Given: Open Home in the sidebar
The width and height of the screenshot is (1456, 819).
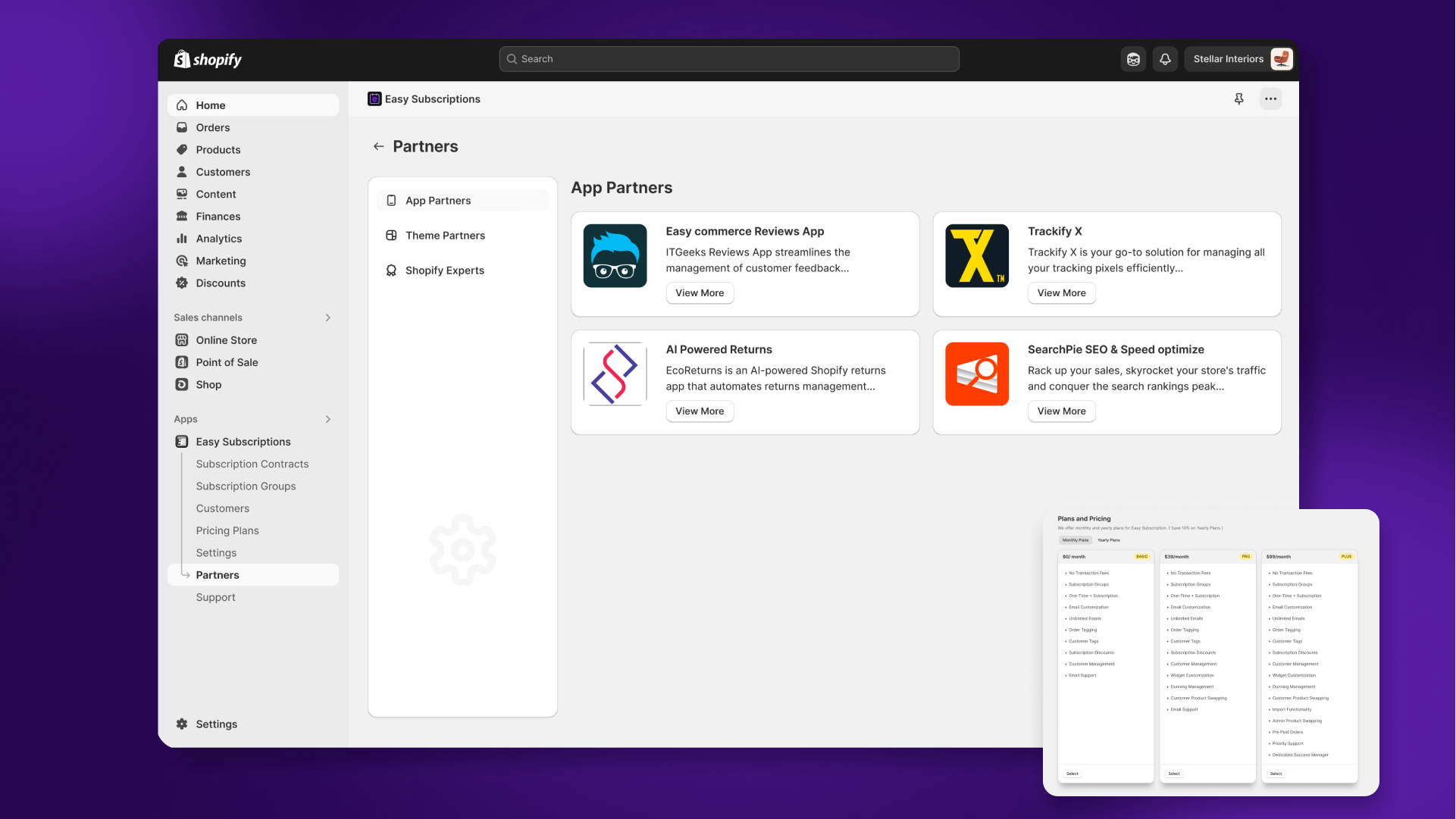Looking at the screenshot, I should [253, 105].
